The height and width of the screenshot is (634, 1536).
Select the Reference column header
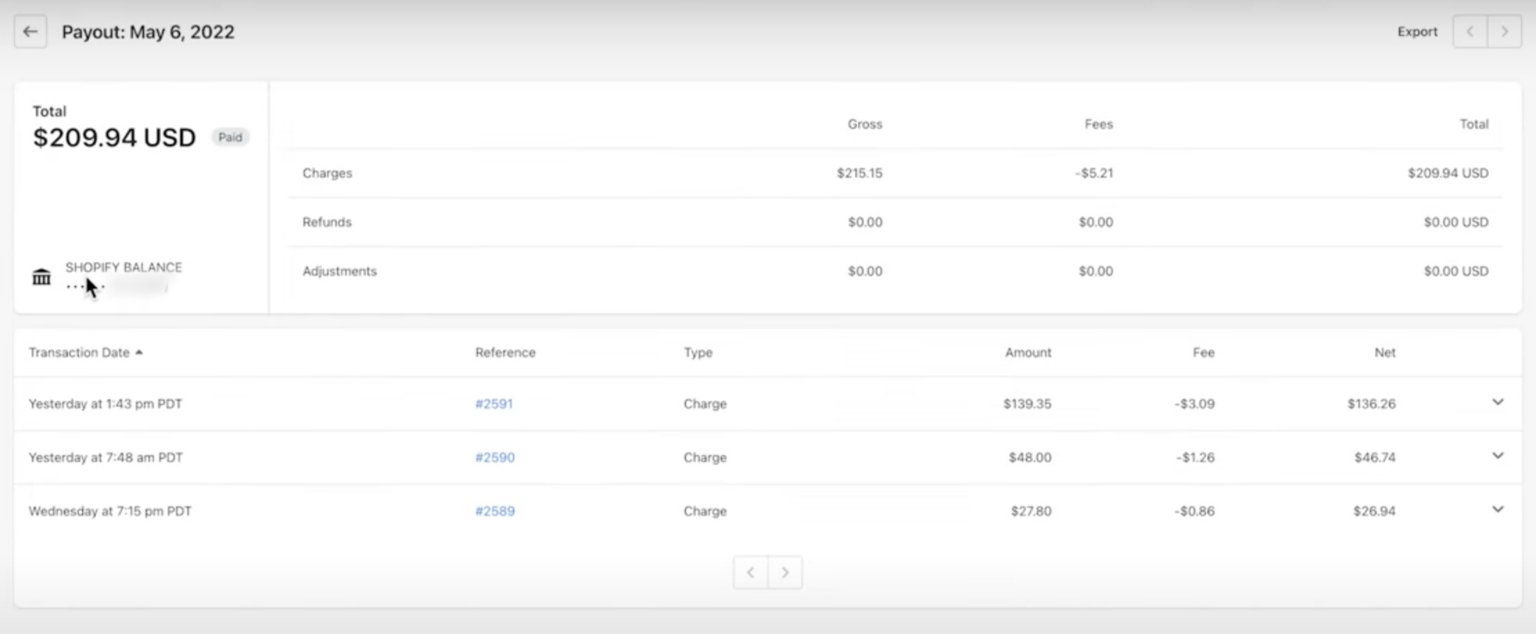(x=505, y=352)
